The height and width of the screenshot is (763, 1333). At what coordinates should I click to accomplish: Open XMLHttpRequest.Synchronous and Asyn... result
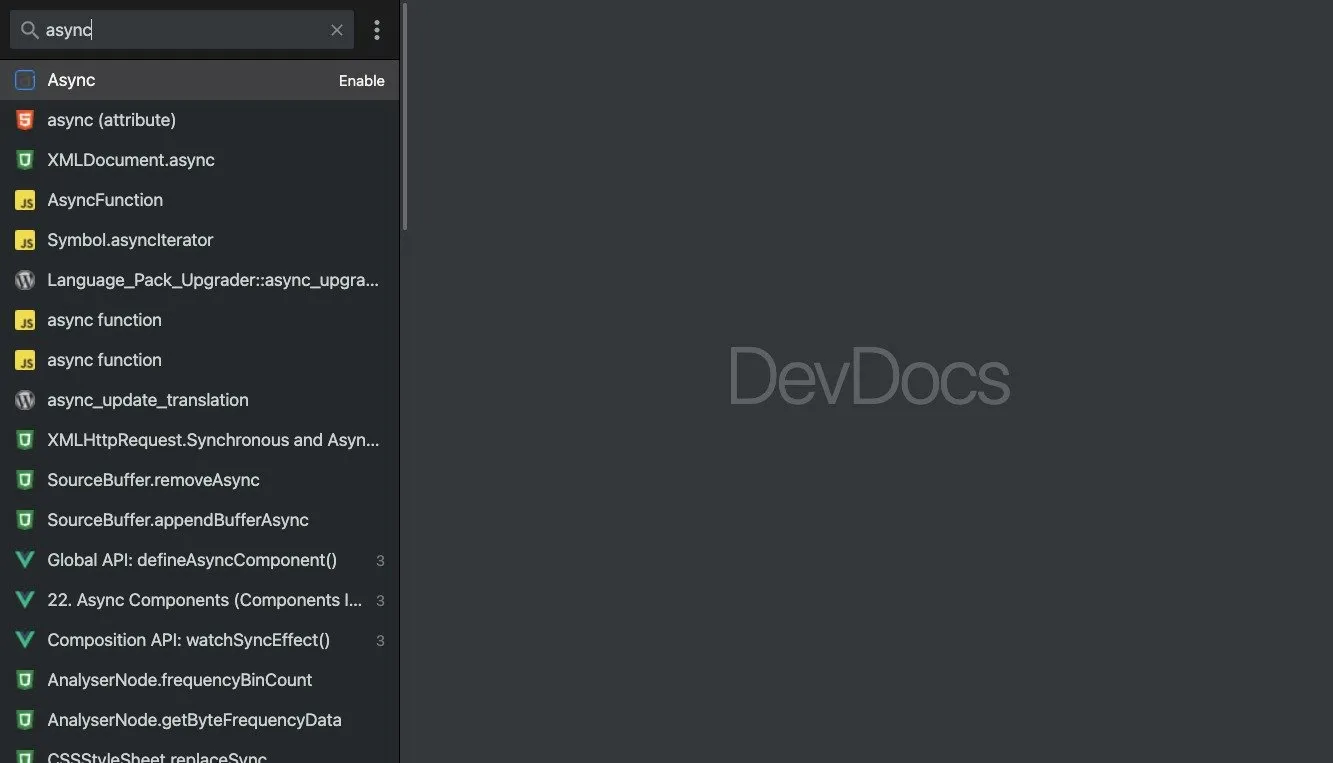point(199,440)
